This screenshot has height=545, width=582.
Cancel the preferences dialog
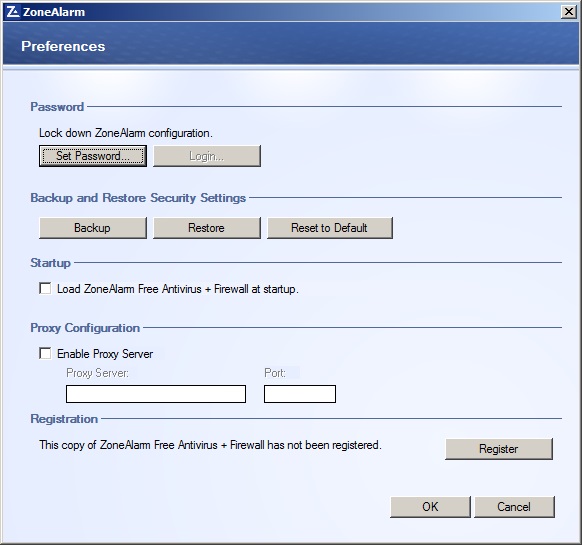[514, 507]
